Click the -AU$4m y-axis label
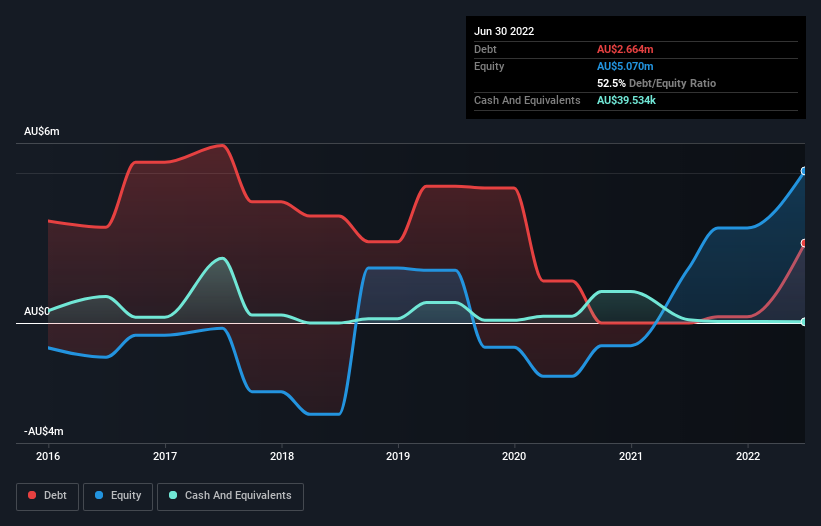821x526 pixels. pos(43,431)
